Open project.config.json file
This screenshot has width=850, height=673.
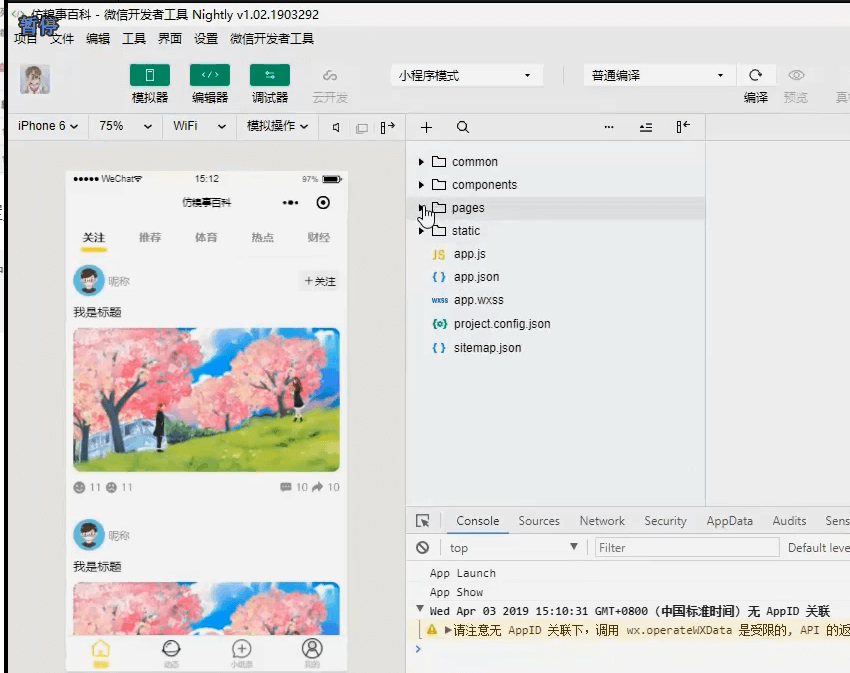[x=501, y=324]
